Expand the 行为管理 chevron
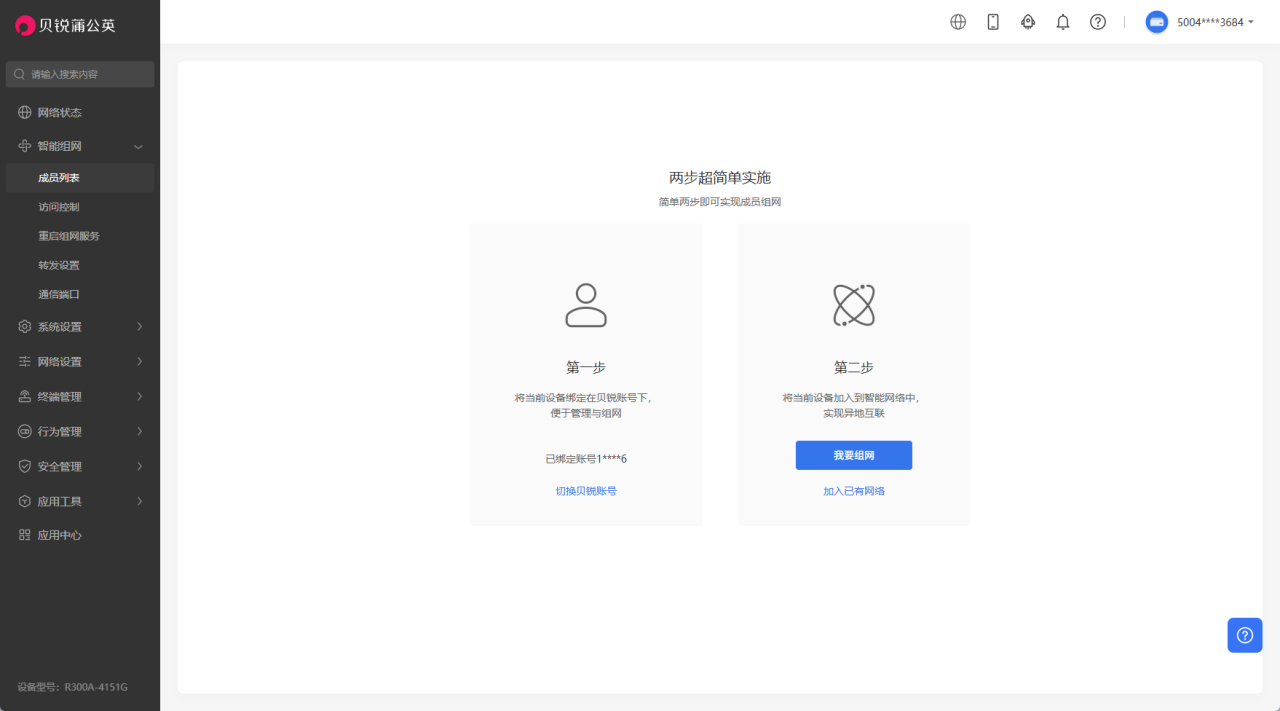This screenshot has height=711, width=1280. (x=139, y=432)
